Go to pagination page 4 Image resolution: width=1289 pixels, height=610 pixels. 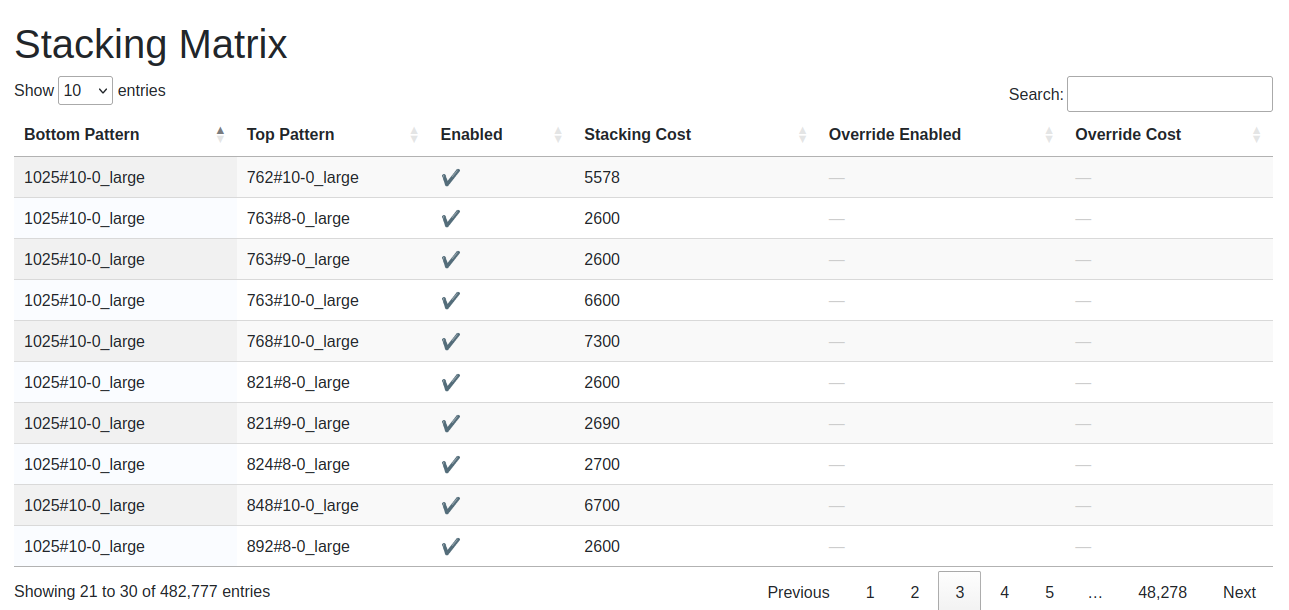pyautogui.click(x=1005, y=592)
